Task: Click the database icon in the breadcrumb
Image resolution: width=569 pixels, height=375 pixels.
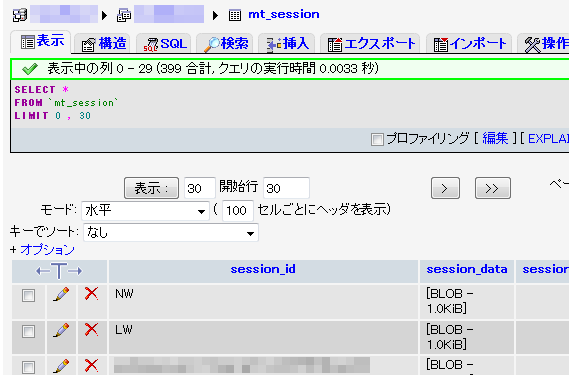Action: pyautogui.click(x=124, y=15)
